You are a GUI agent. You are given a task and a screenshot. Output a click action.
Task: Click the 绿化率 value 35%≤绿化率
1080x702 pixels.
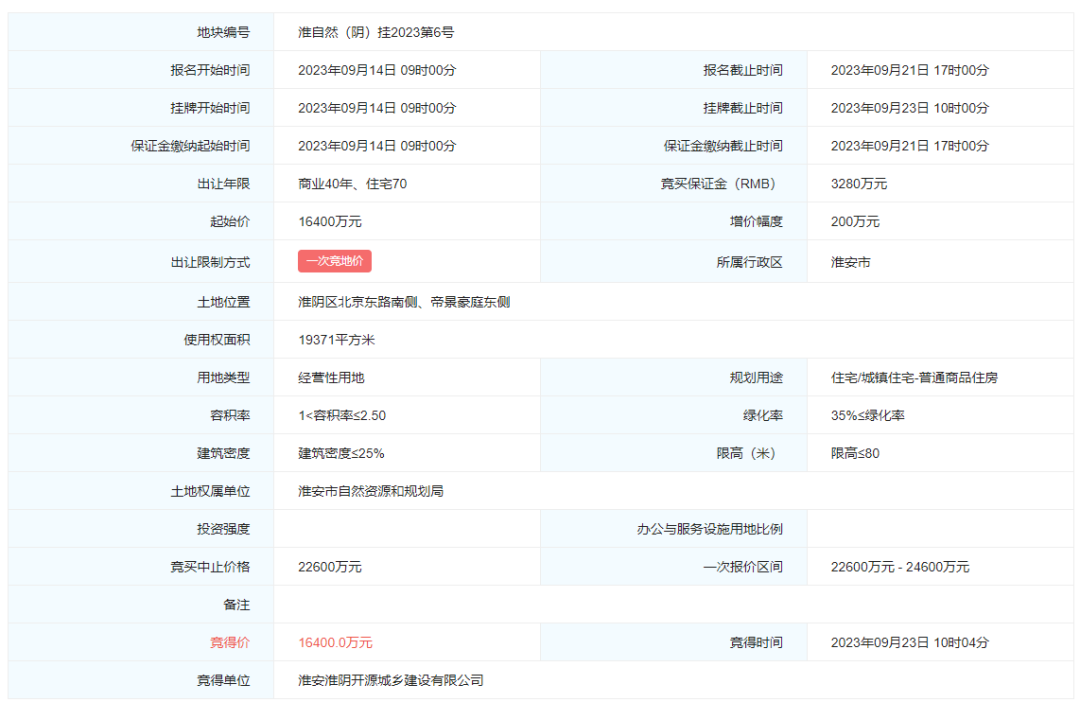(x=868, y=416)
